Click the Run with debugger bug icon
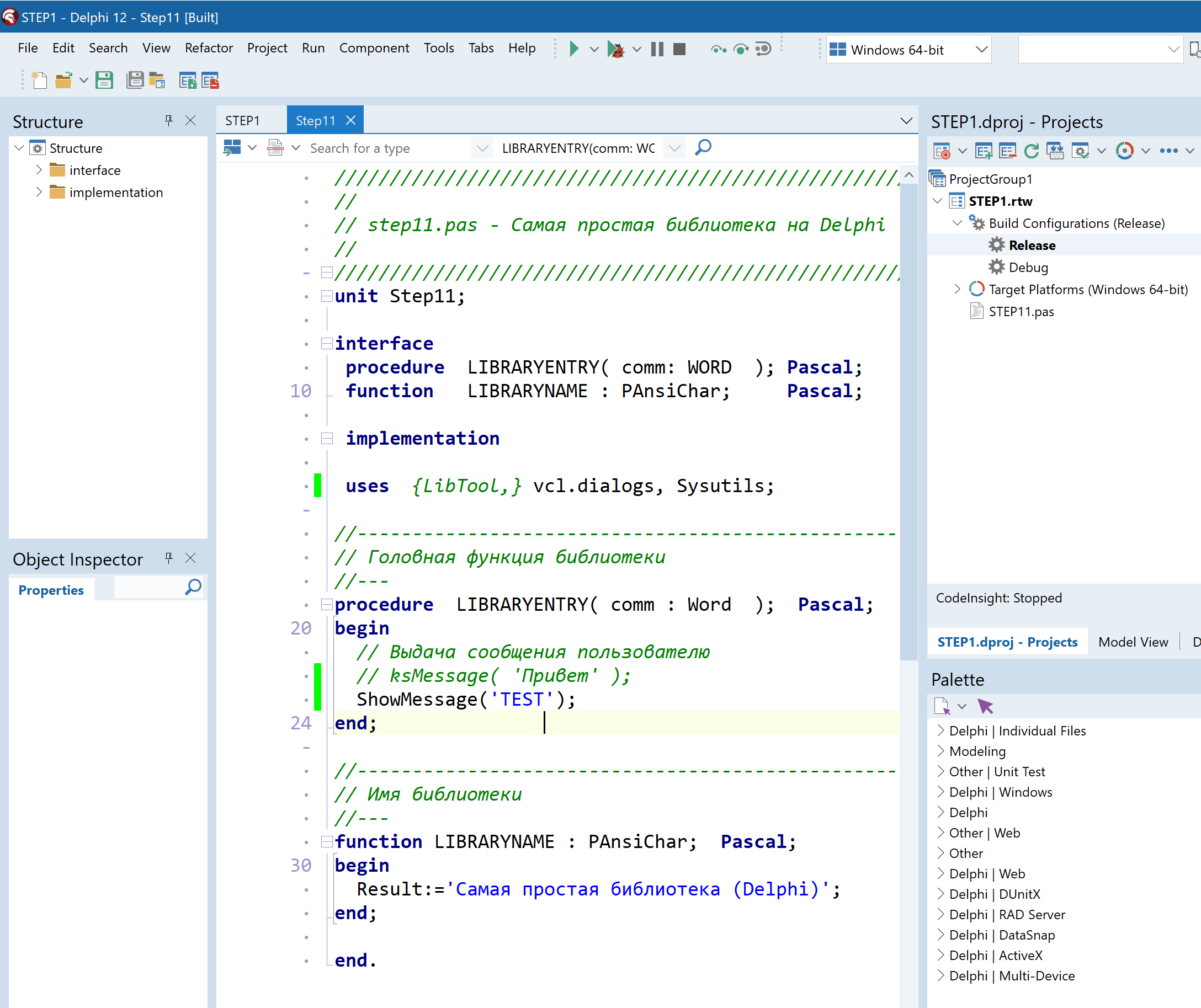This screenshot has height=1008, width=1201. coord(615,49)
